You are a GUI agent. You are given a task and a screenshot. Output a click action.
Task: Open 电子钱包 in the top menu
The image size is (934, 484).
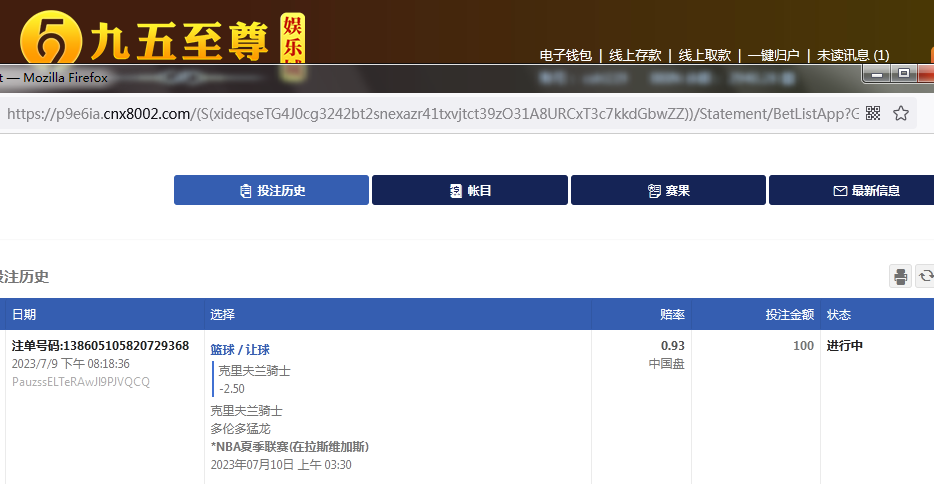[565, 55]
